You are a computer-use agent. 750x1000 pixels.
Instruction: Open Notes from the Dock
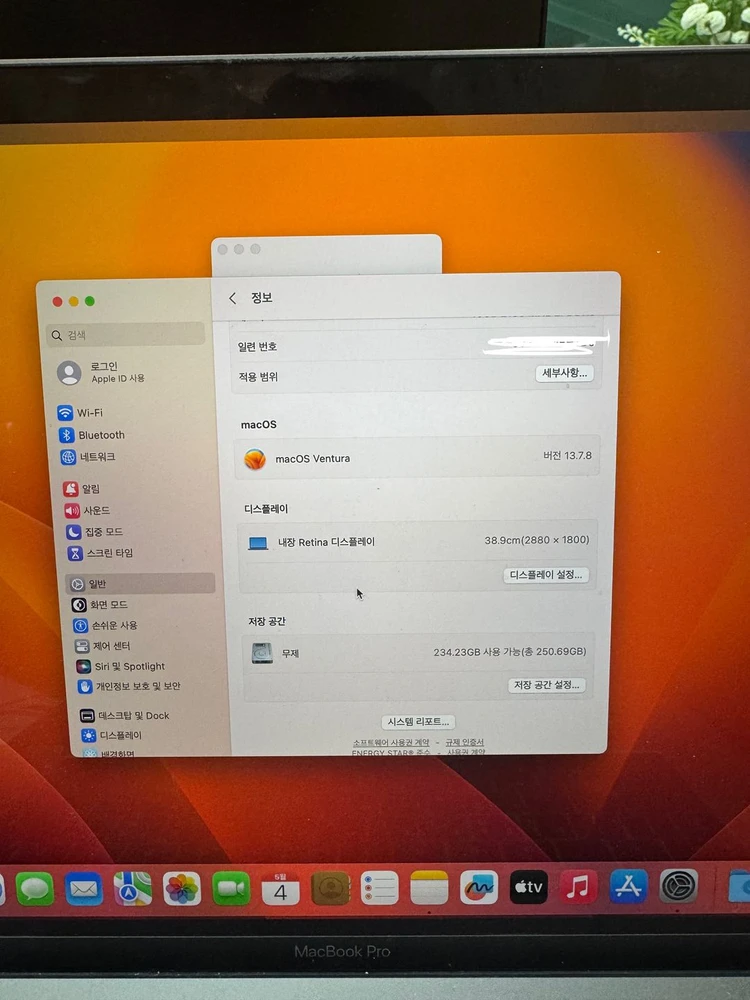(429, 888)
